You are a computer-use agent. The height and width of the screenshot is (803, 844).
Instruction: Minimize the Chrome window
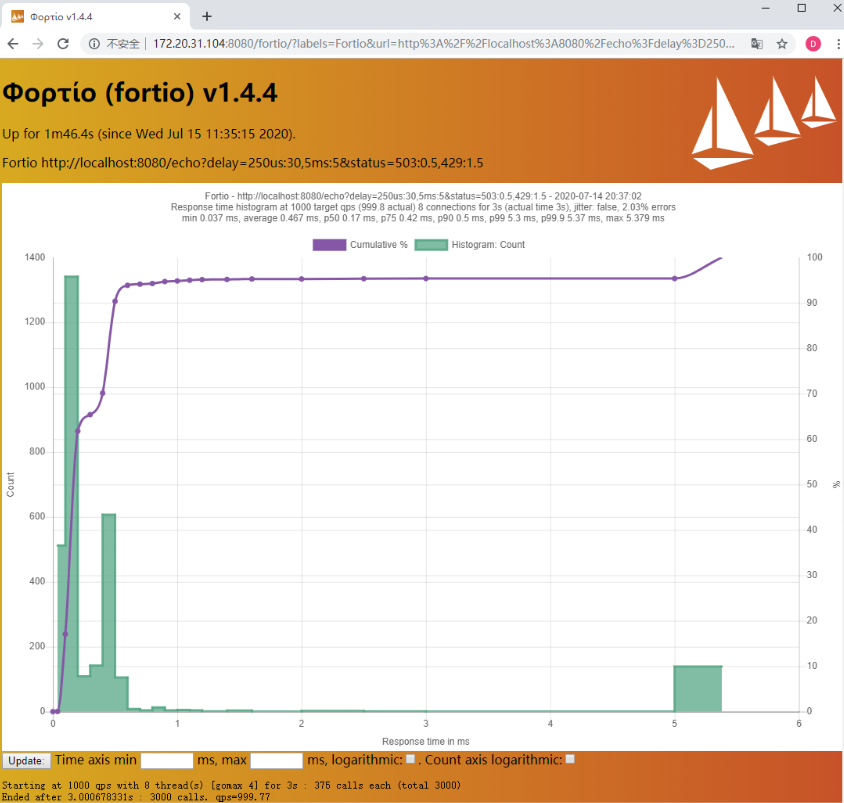(765, 8)
